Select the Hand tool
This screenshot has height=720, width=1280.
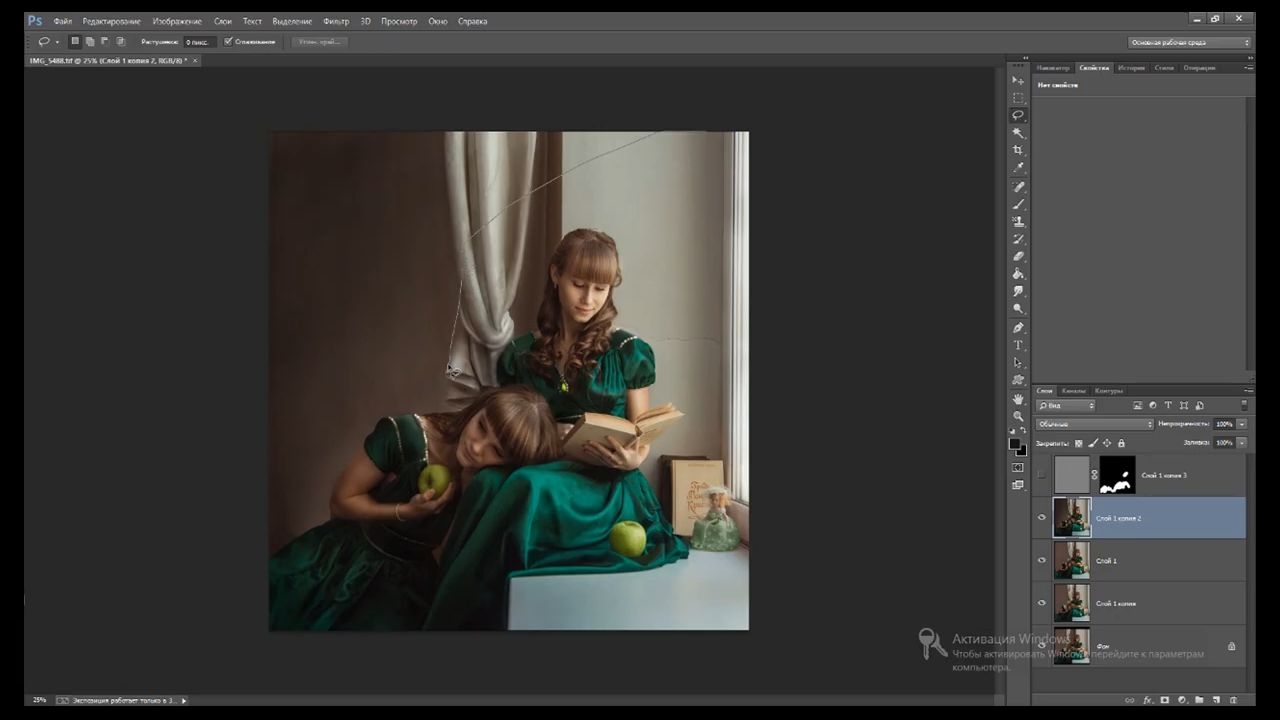[x=1018, y=399]
